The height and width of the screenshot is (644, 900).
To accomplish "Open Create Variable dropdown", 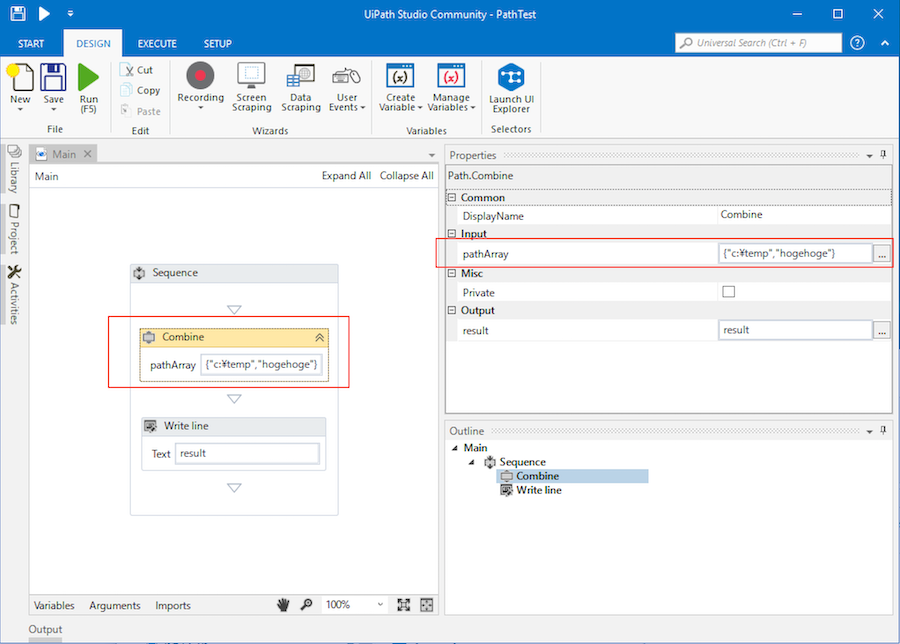I will [400, 87].
